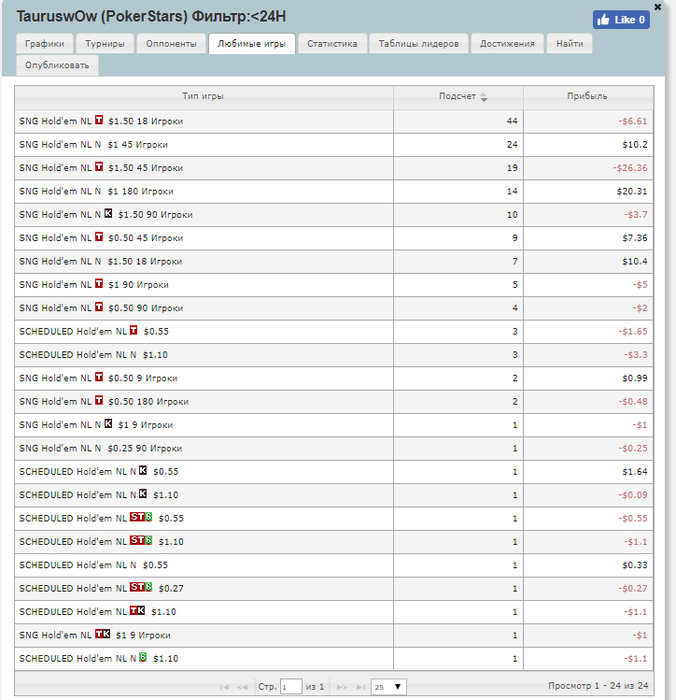The height and width of the screenshot is (700, 676).
Task: Click profit value -$26.36
Action: click(630, 168)
